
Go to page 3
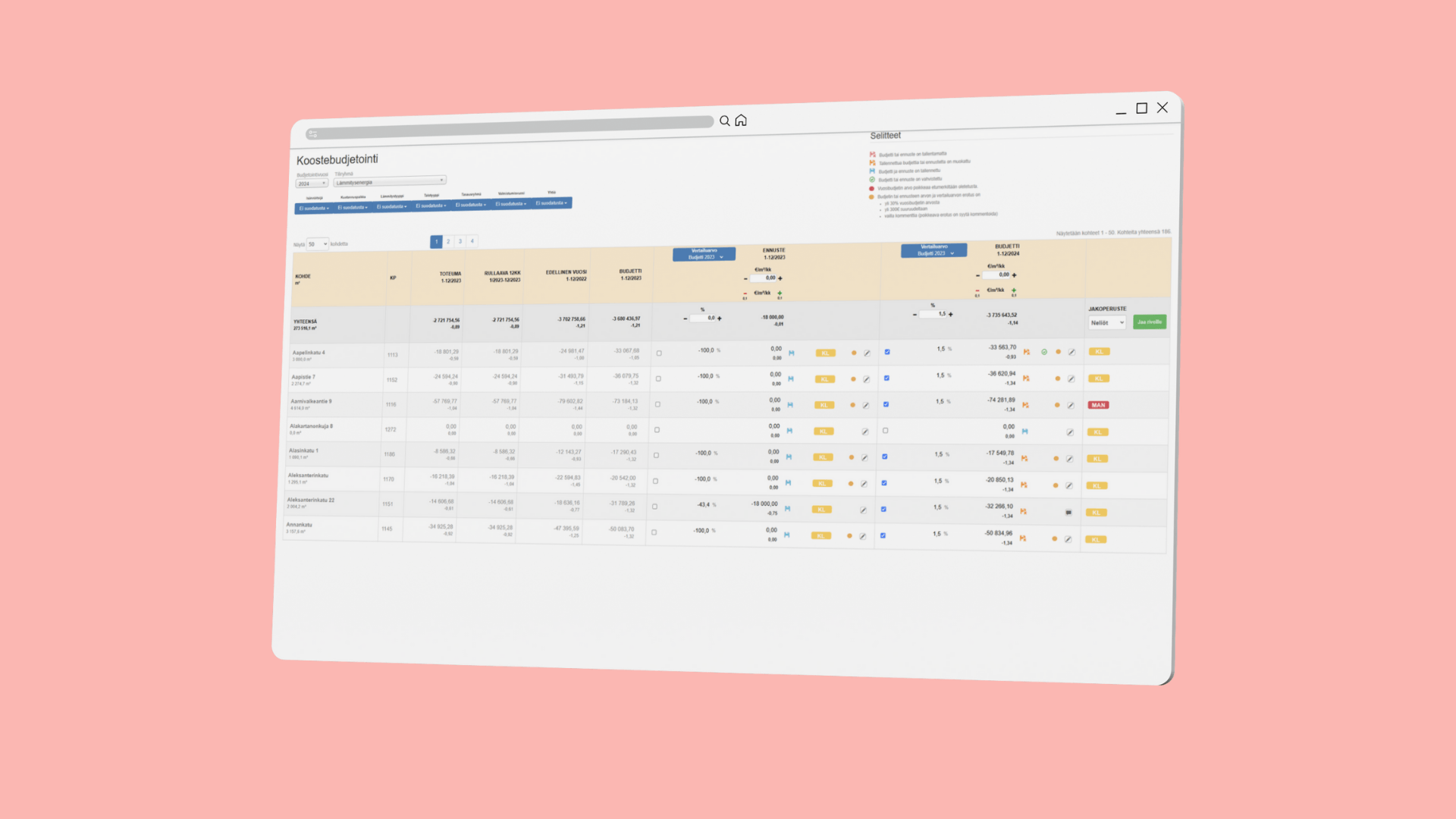click(460, 241)
